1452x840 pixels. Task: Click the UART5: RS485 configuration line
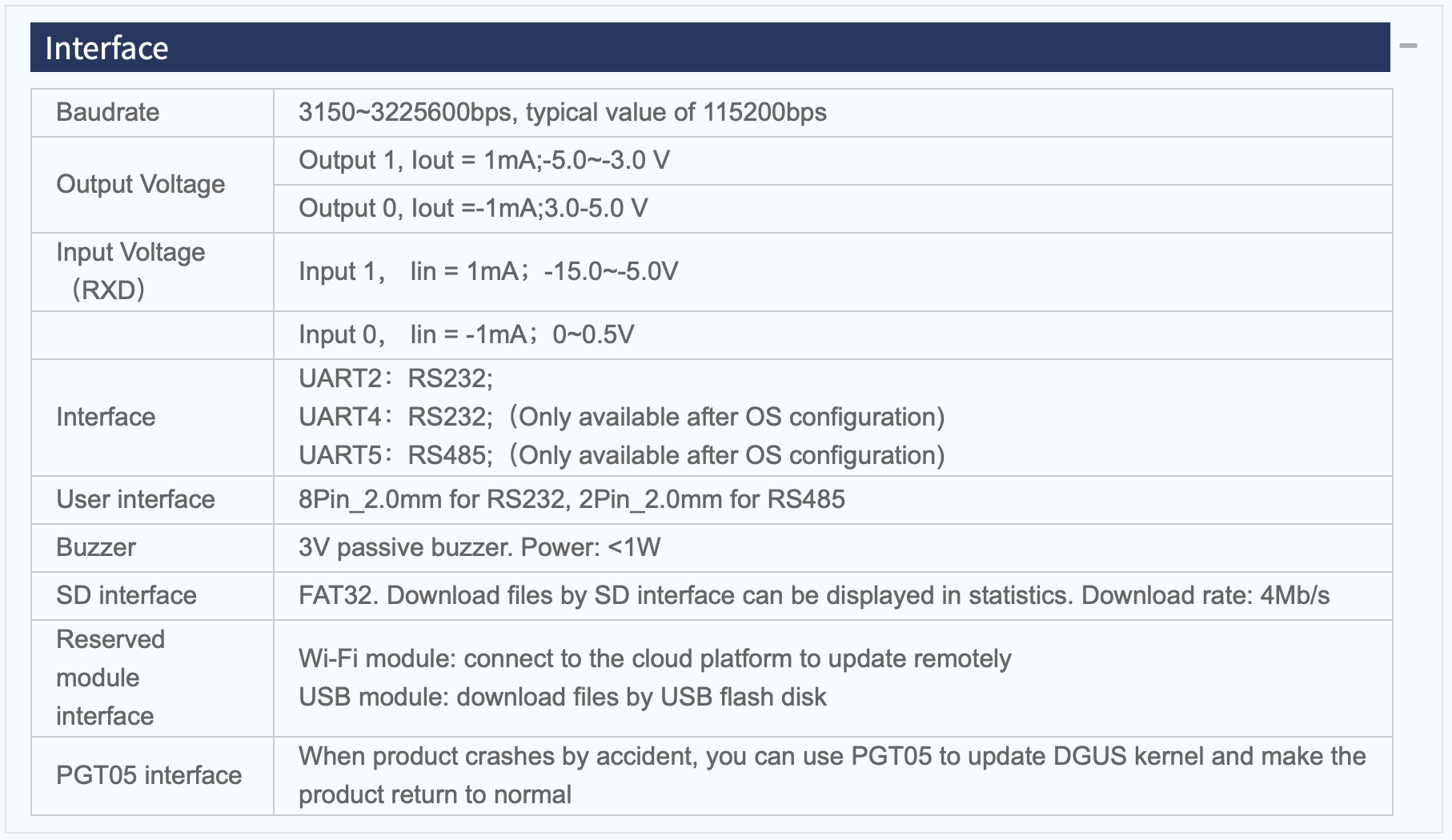coord(622,455)
